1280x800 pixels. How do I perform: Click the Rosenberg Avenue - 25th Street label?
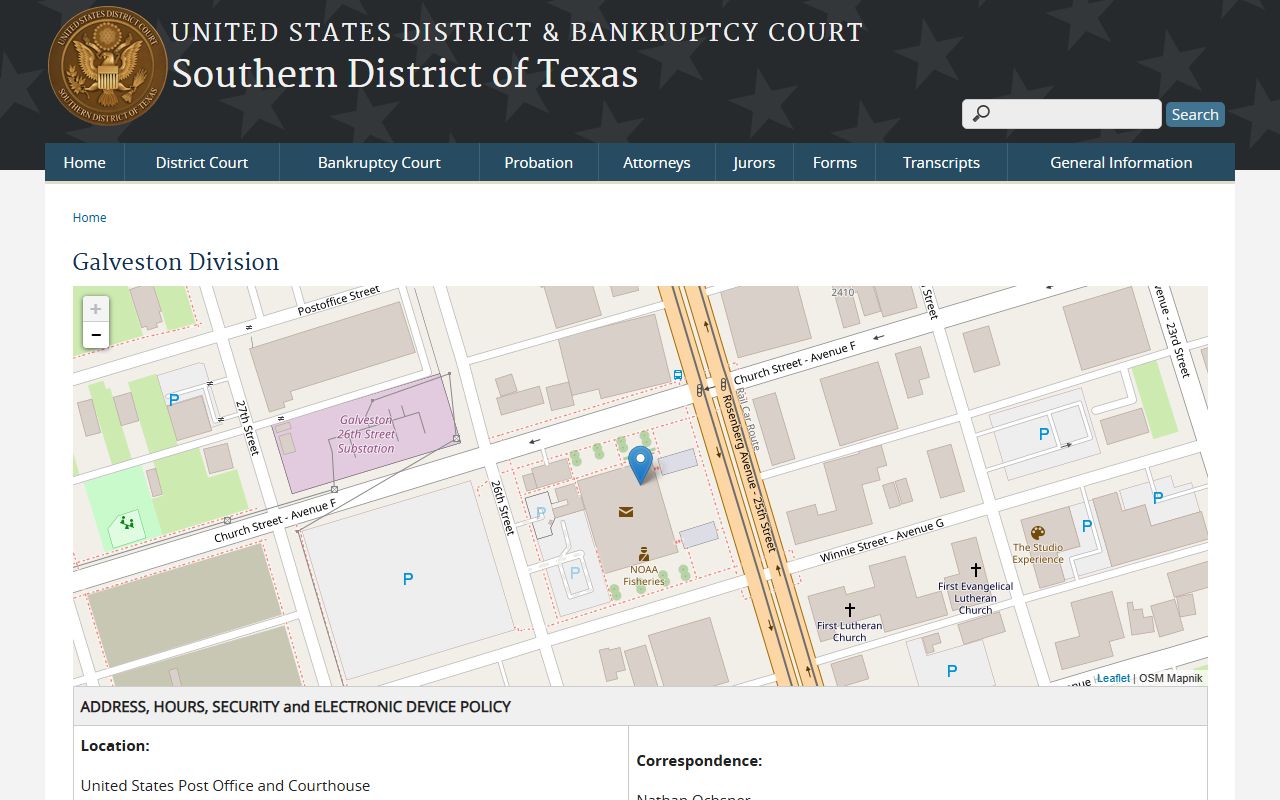(x=749, y=473)
